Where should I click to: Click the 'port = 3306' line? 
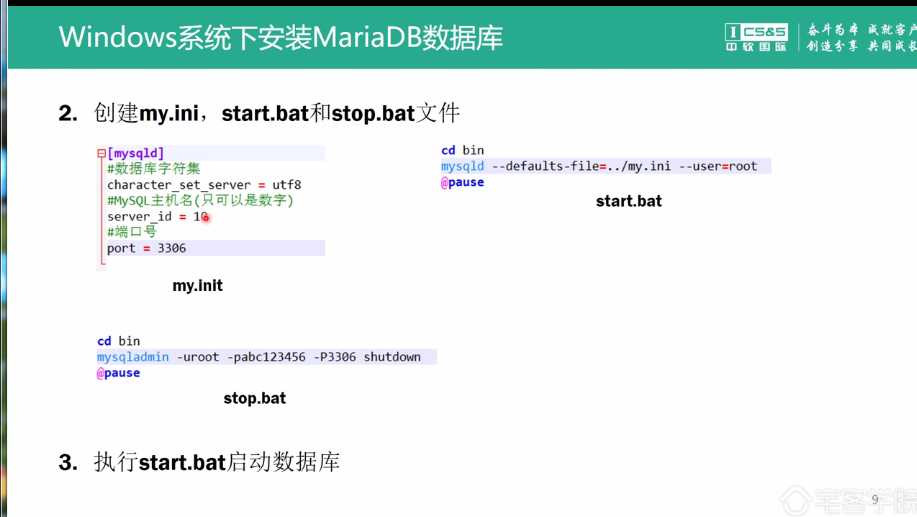click(x=147, y=248)
